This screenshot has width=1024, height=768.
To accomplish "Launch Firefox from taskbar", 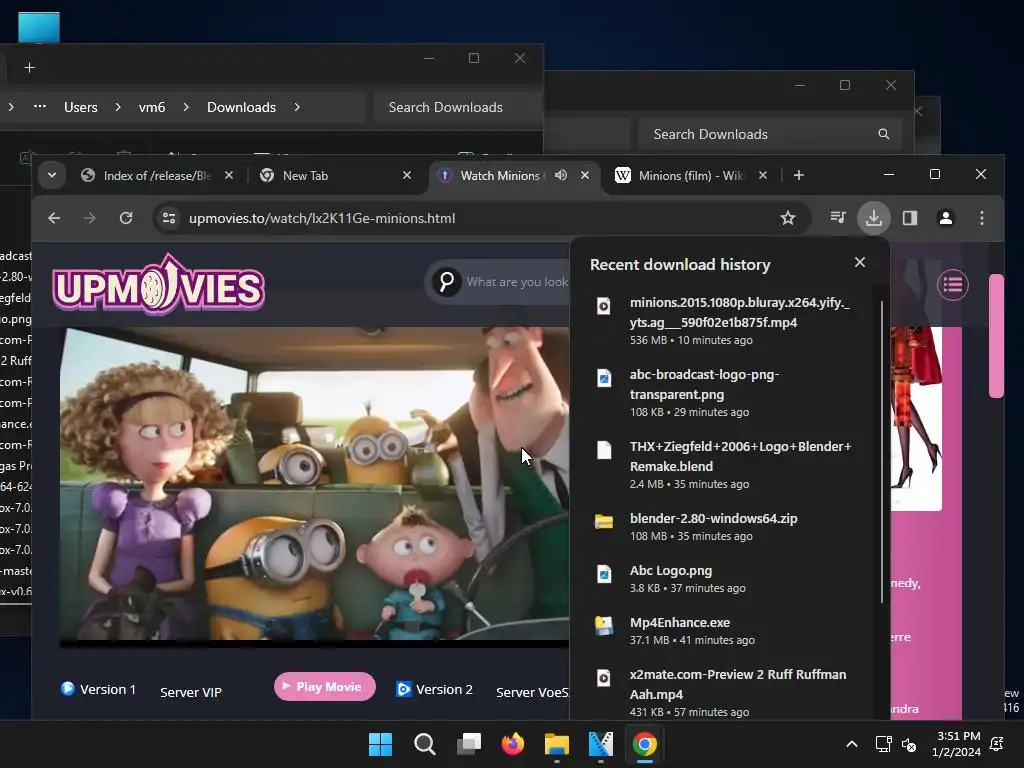I will click(513, 744).
